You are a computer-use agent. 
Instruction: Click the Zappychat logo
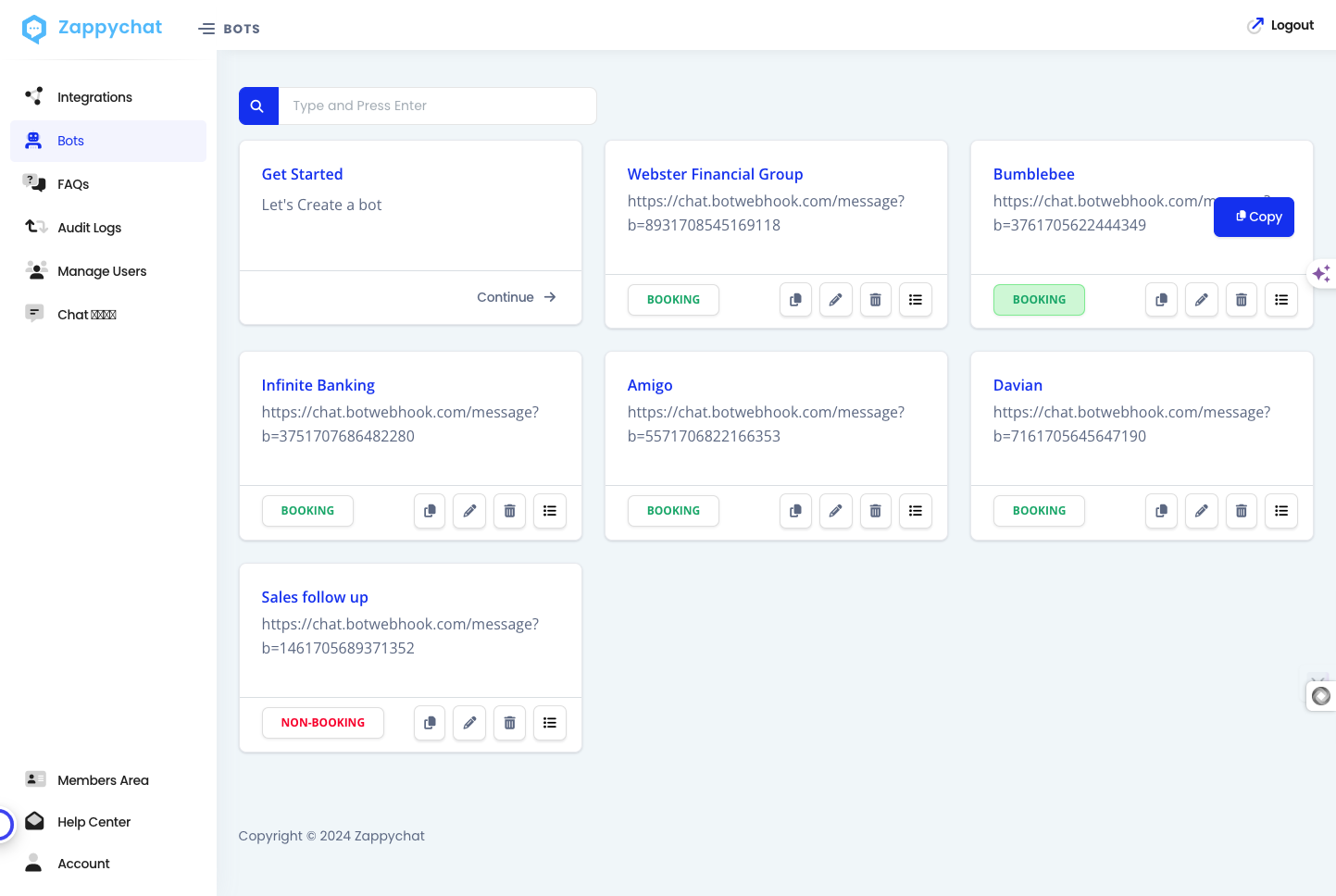tap(92, 29)
